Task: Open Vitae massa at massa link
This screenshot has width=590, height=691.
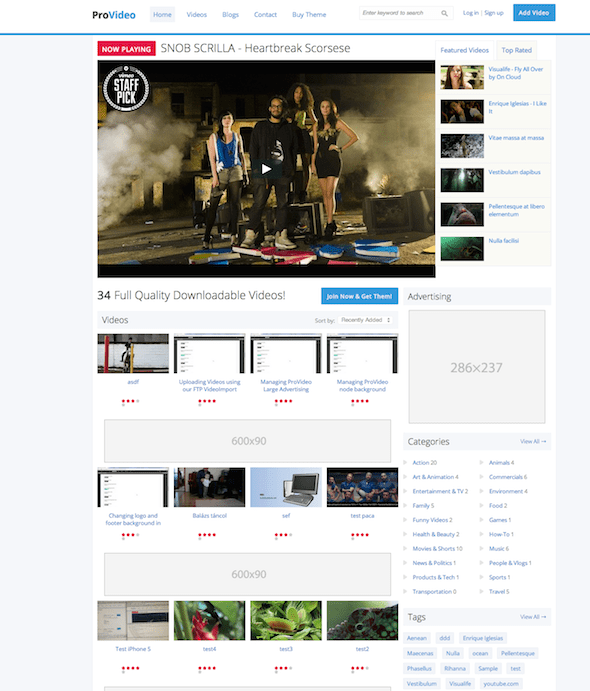Action: pos(516,138)
